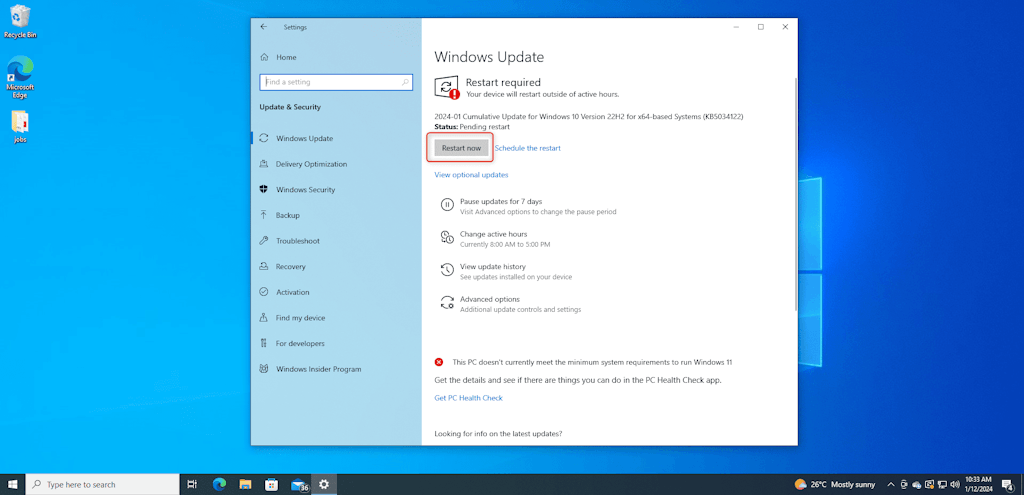Click the red Windows 11 requirements error icon
Image resolution: width=1024 pixels, height=495 pixels.
pos(439,362)
